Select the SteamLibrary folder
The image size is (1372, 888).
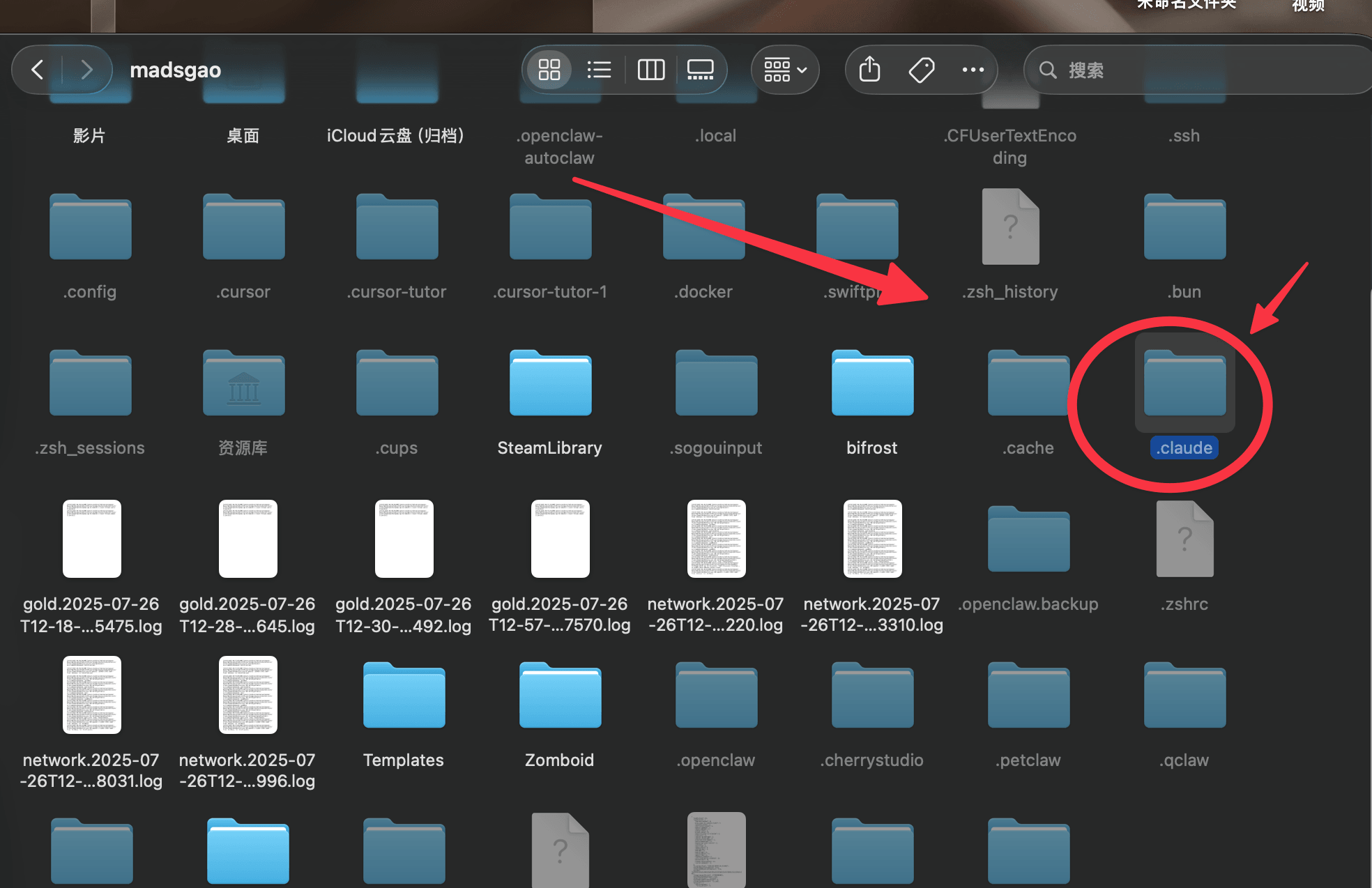(x=550, y=384)
